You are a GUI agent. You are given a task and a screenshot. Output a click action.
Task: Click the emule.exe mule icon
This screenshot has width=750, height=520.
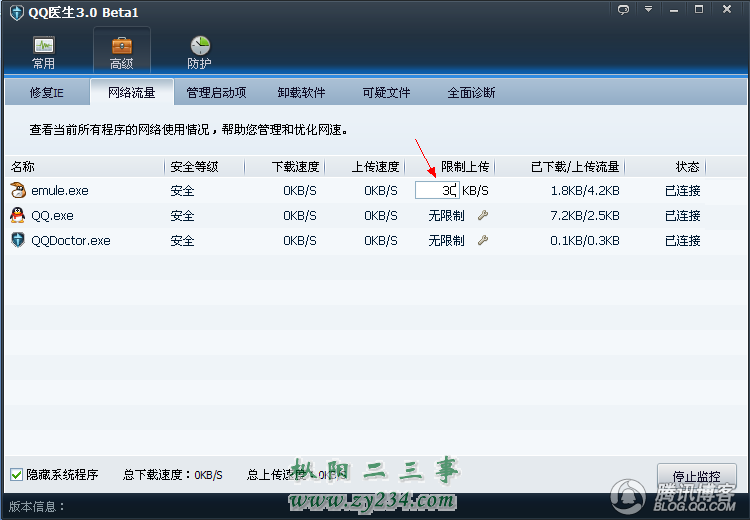pos(18,190)
